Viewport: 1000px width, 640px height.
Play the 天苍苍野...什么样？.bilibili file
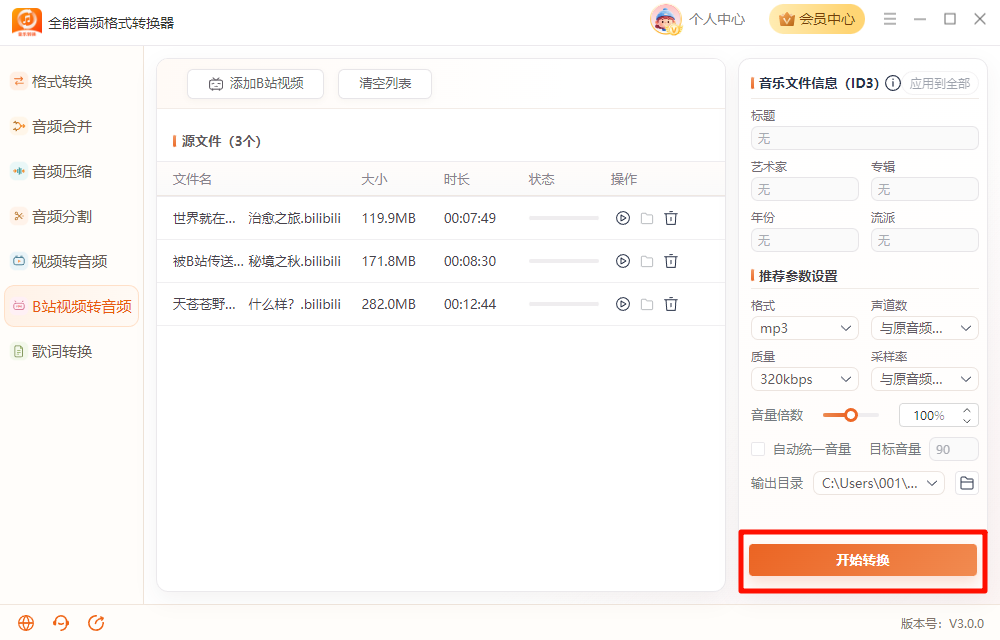click(x=622, y=304)
